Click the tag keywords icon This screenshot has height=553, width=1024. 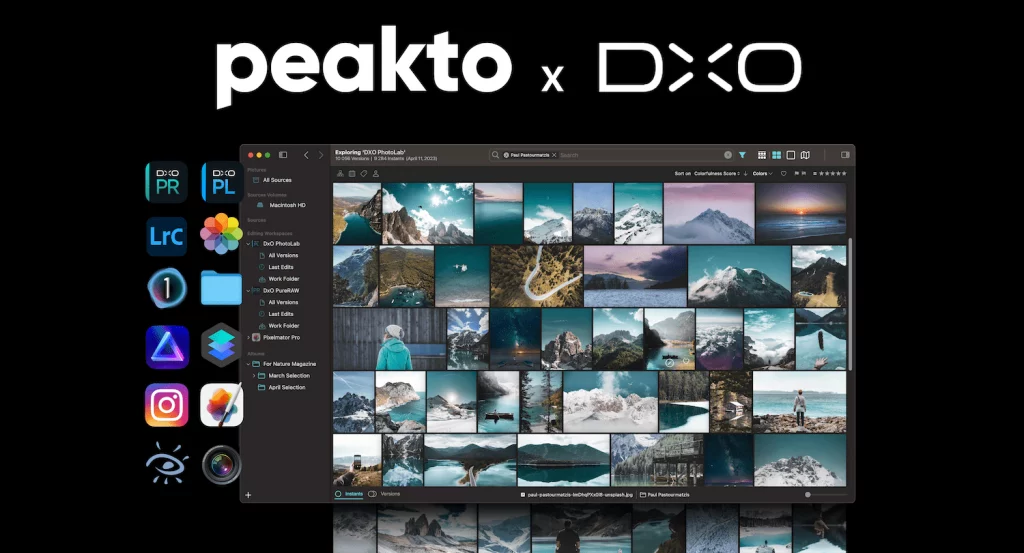[364, 174]
